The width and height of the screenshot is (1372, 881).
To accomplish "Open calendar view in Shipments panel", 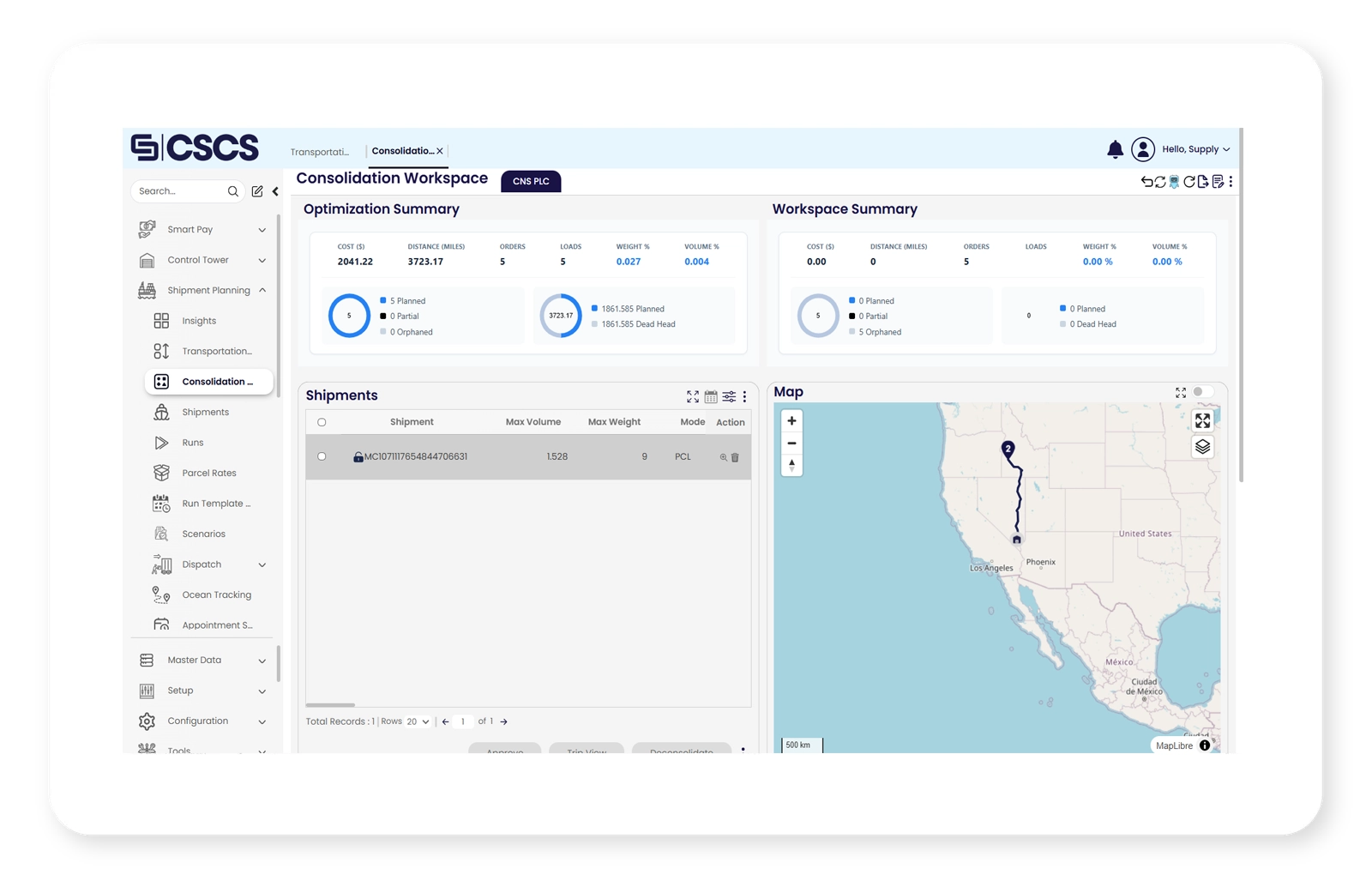I will pyautogui.click(x=711, y=396).
